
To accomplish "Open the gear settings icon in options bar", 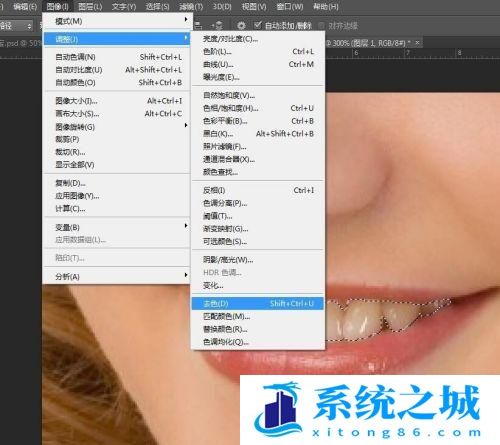I will 241,26.
